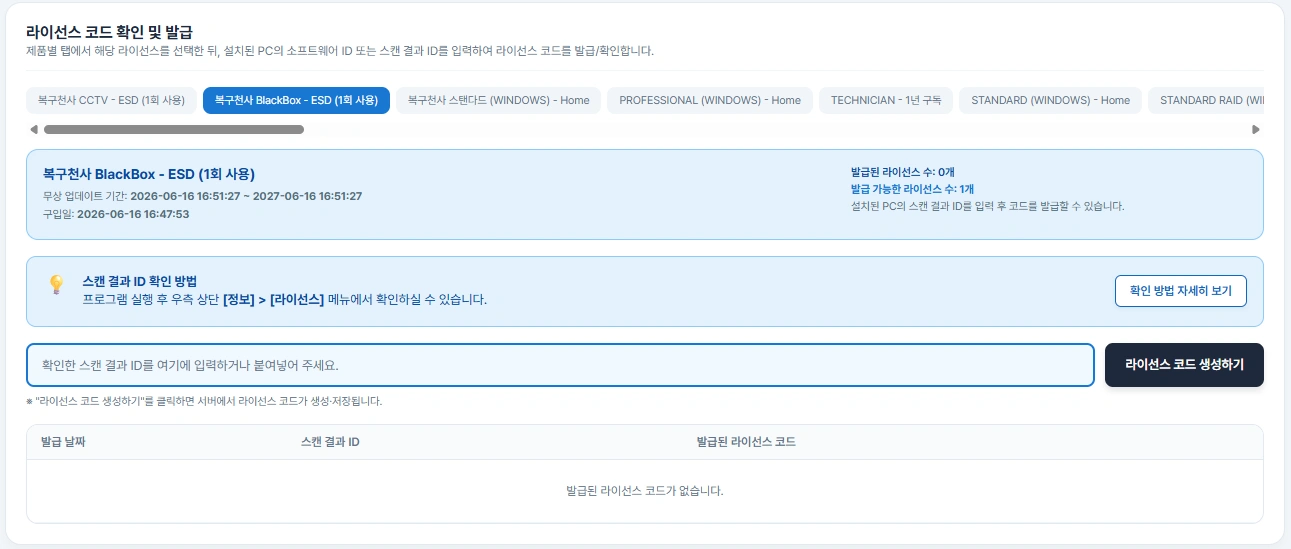This screenshot has width=1291, height=549.
Task: Open 확인 방법 자세히 보기 button
Action: pos(1181,291)
